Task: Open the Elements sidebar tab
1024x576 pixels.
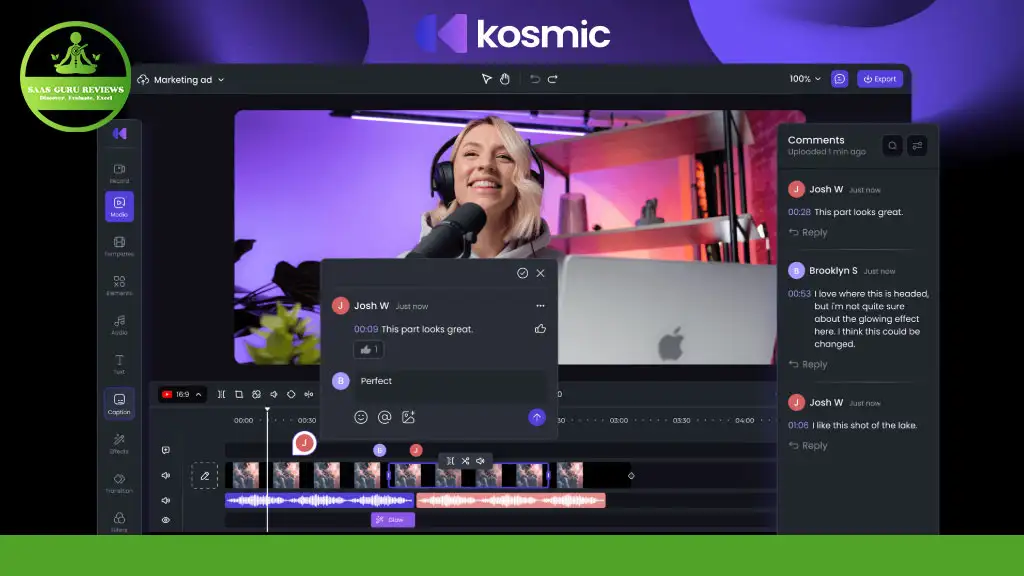Action: click(120, 285)
